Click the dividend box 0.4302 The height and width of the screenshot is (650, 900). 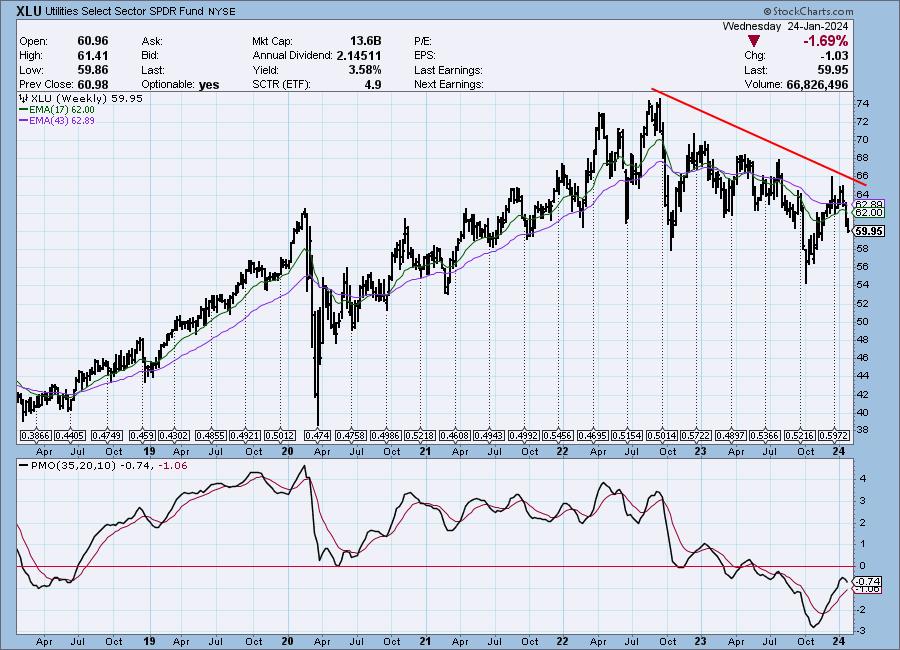click(174, 436)
